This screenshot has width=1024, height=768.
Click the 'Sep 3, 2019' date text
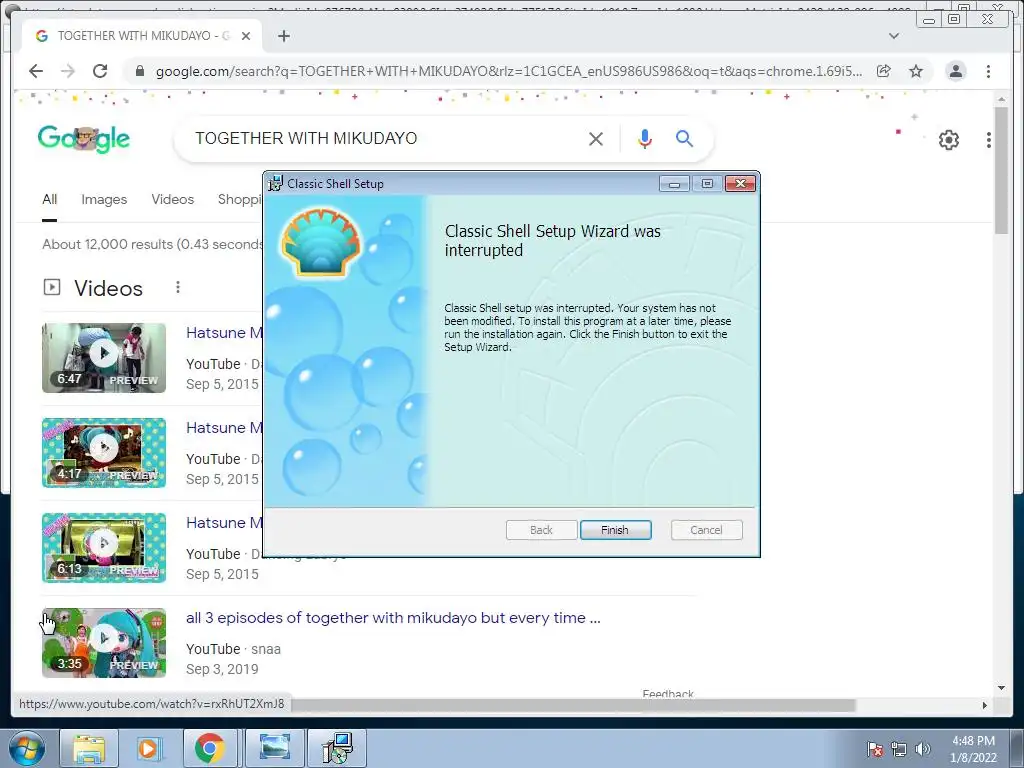222,669
